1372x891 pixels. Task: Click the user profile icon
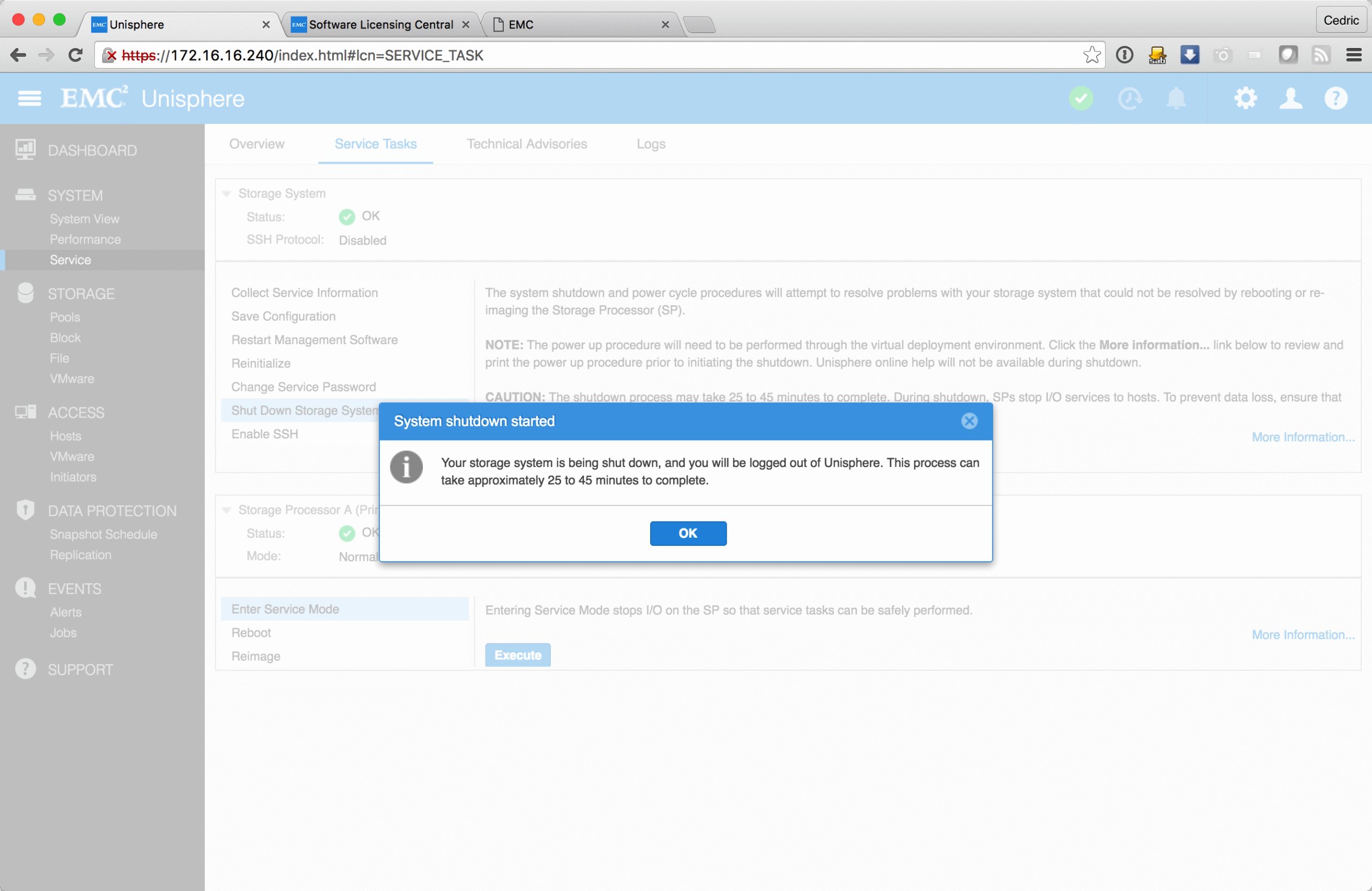(x=1291, y=99)
